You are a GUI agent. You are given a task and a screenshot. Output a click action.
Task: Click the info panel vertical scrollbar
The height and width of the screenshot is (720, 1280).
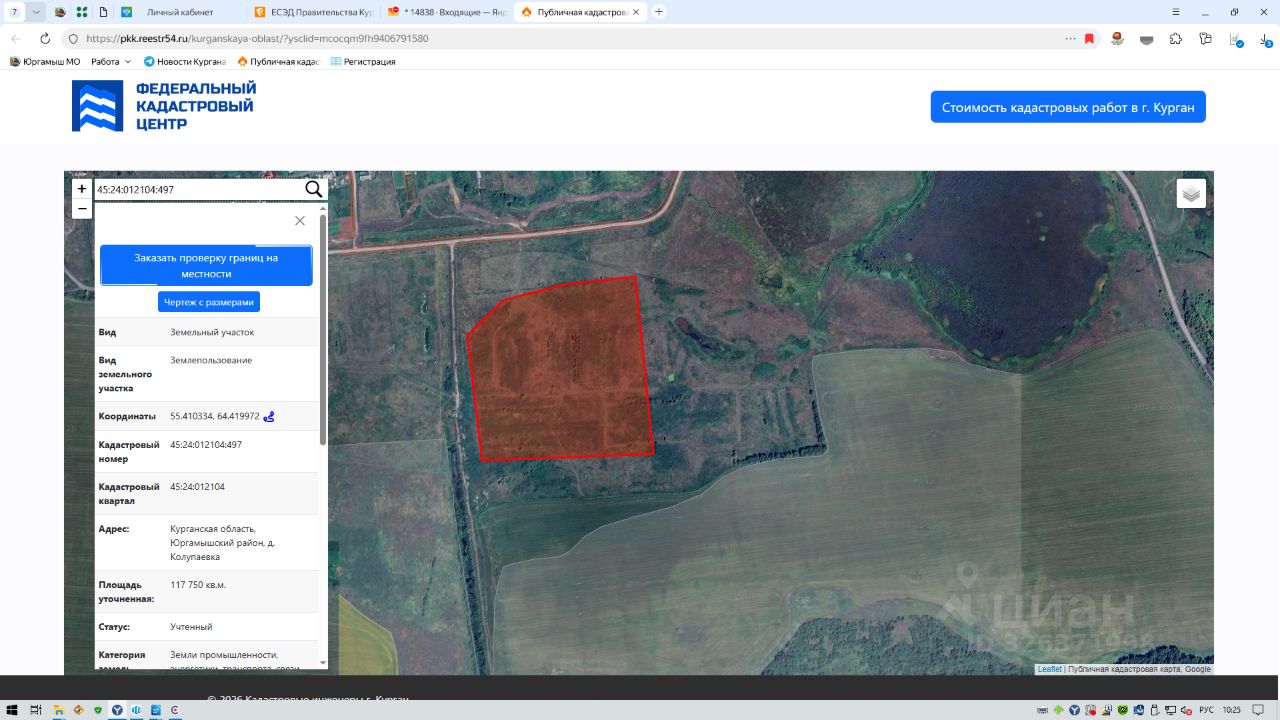322,330
